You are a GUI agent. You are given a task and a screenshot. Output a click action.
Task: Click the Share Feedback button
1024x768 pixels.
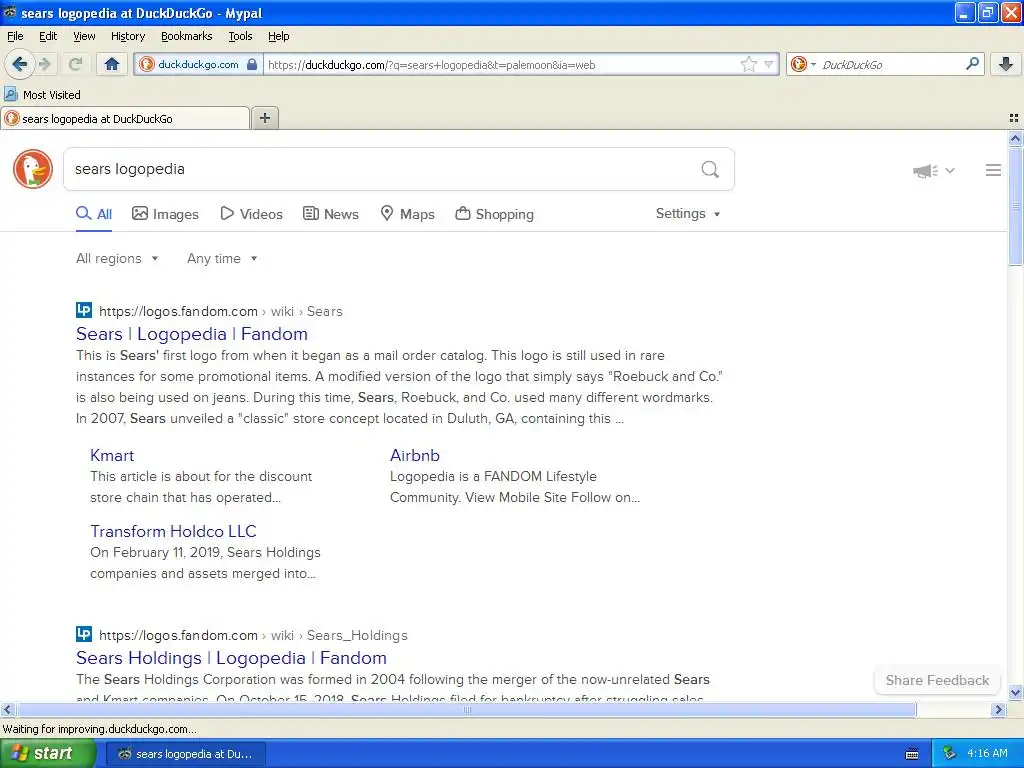(937, 680)
